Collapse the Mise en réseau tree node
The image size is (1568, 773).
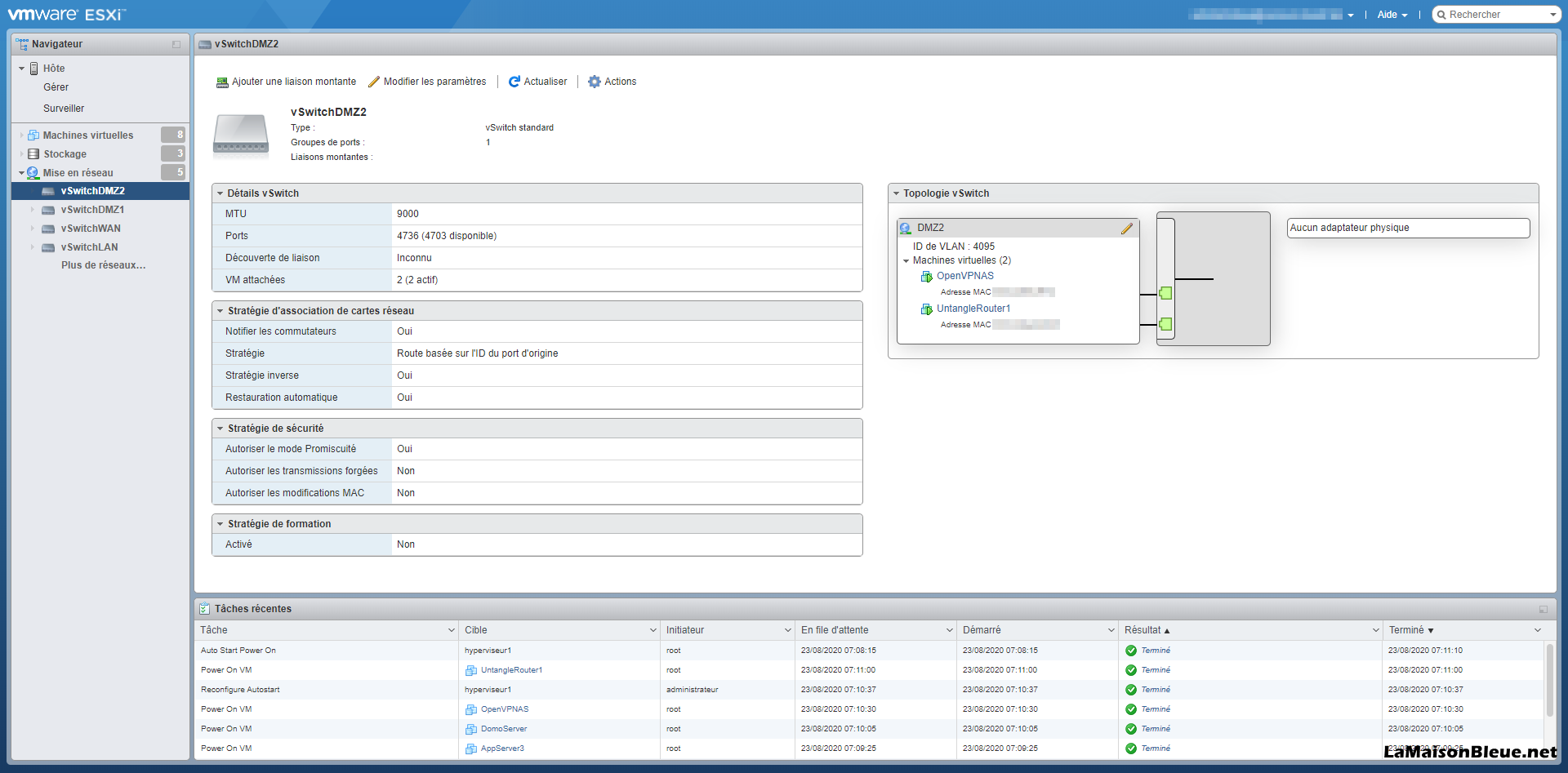click(x=21, y=173)
